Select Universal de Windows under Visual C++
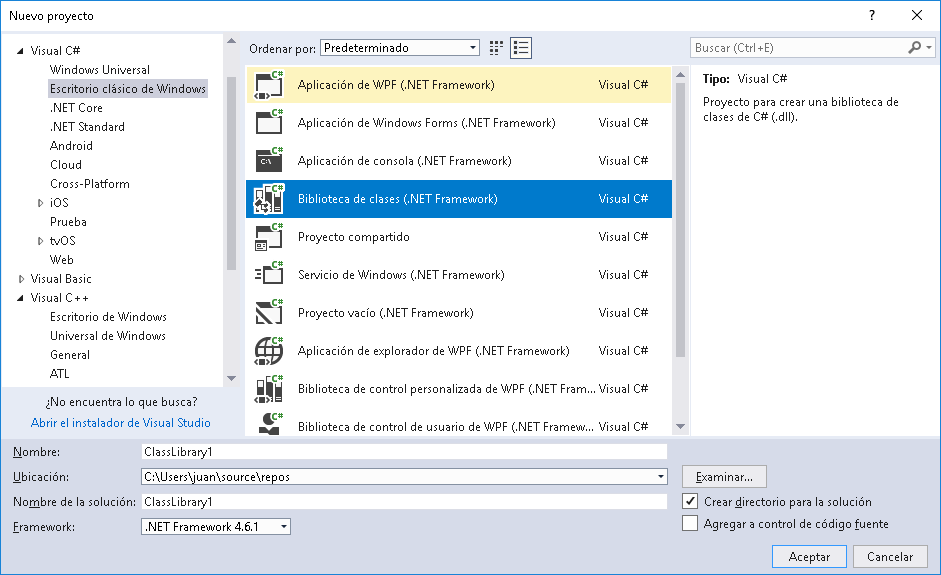This screenshot has width=941, height=575. click(x=108, y=336)
